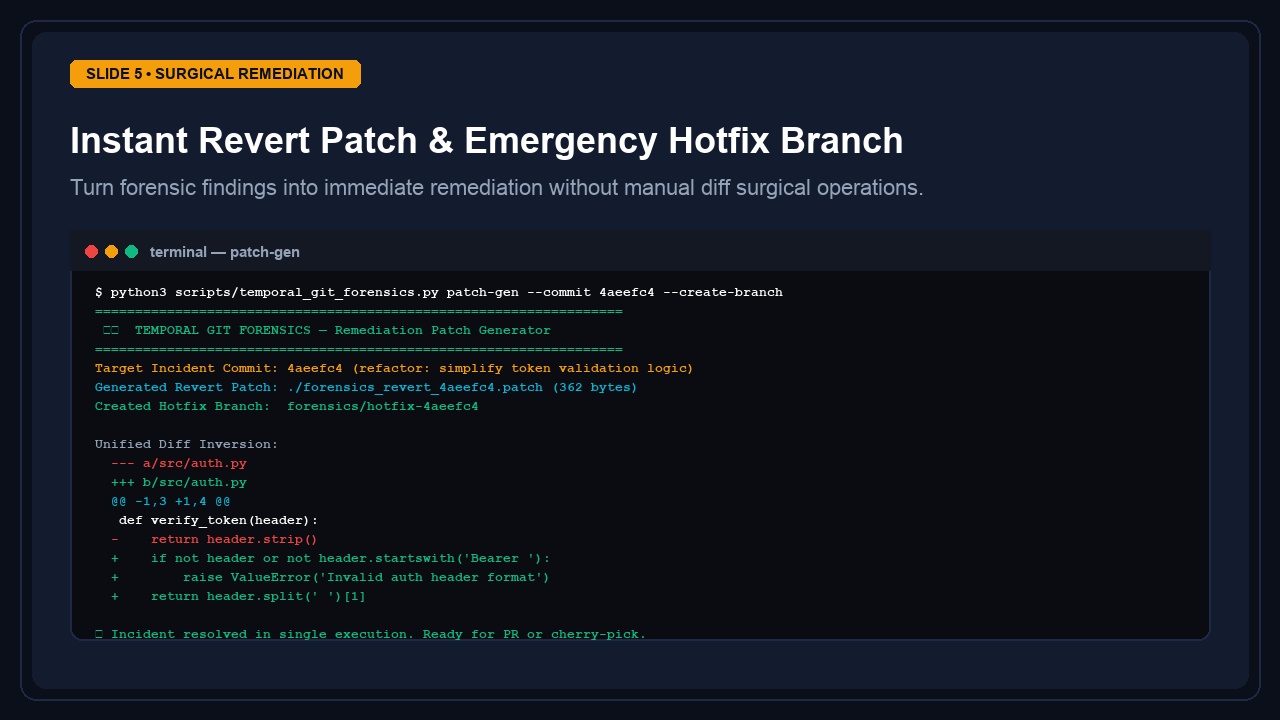The image size is (1280, 720).
Task: Select the added "raise ValueError" line
Action: (331, 577)
